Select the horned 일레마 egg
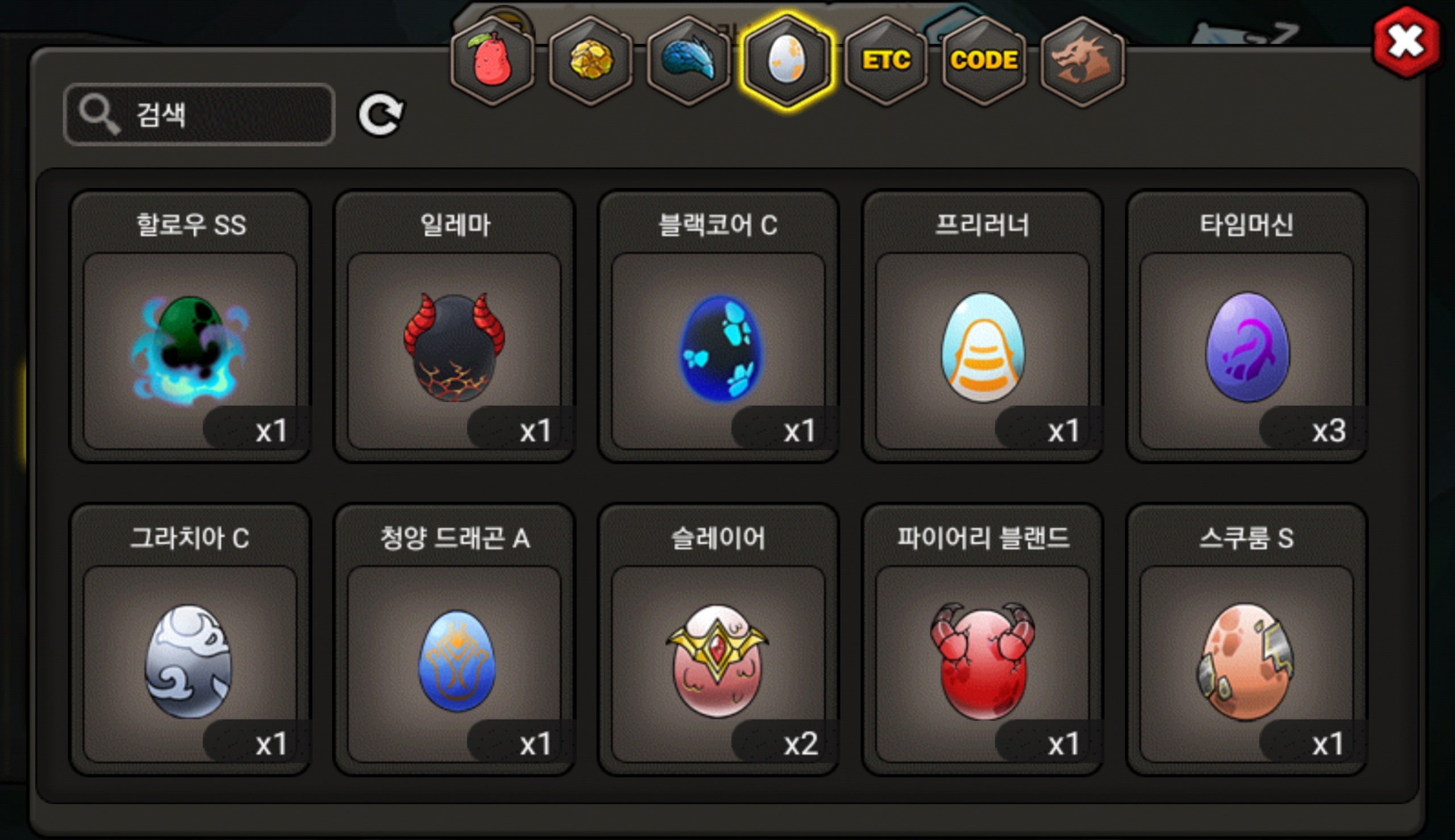 coord(454,327)
